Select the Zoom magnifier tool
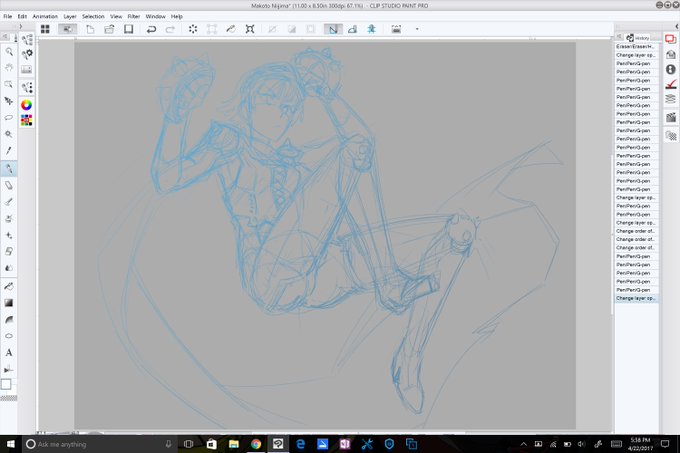 coord(9,52)
